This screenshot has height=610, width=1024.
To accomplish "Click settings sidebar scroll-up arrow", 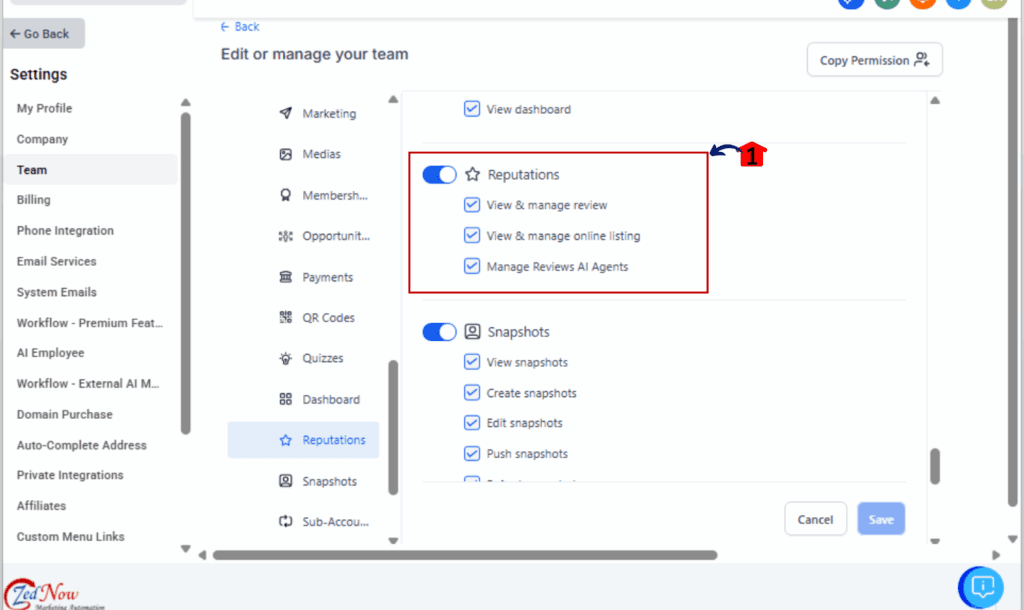I will tap(185, 103).
